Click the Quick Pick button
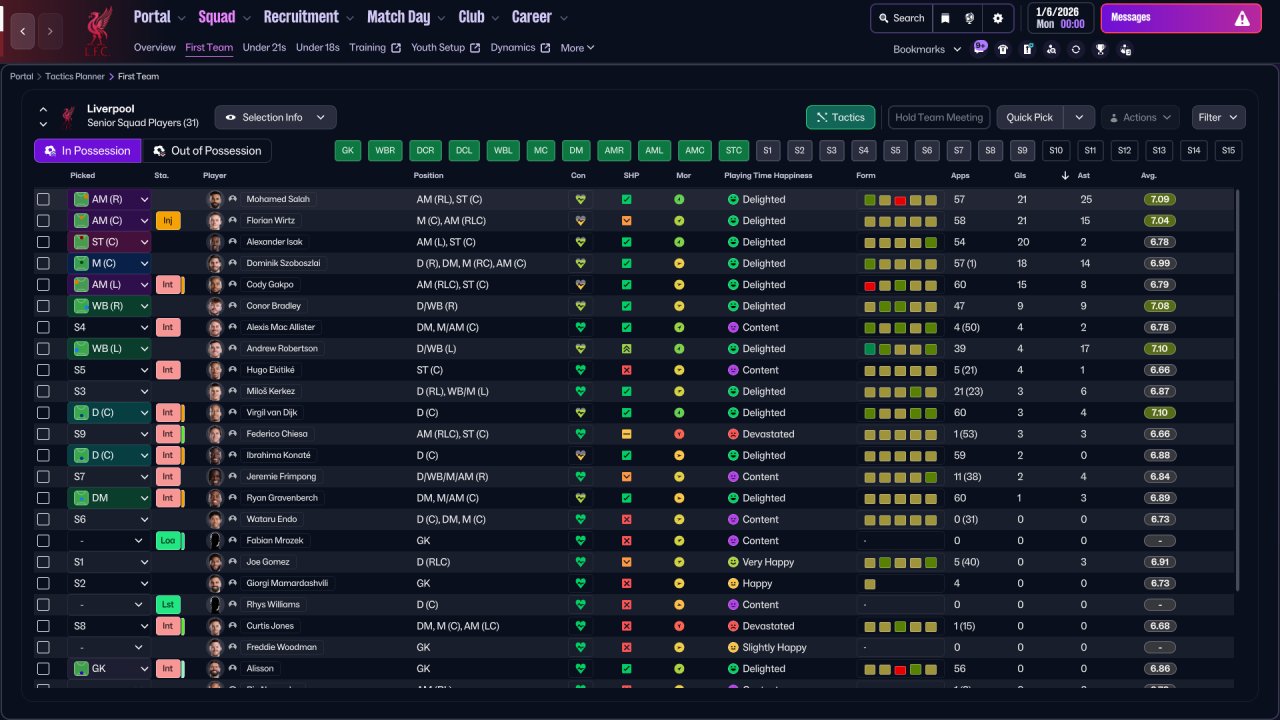Screen dimensions: 1280x720 pos(1030,117)
